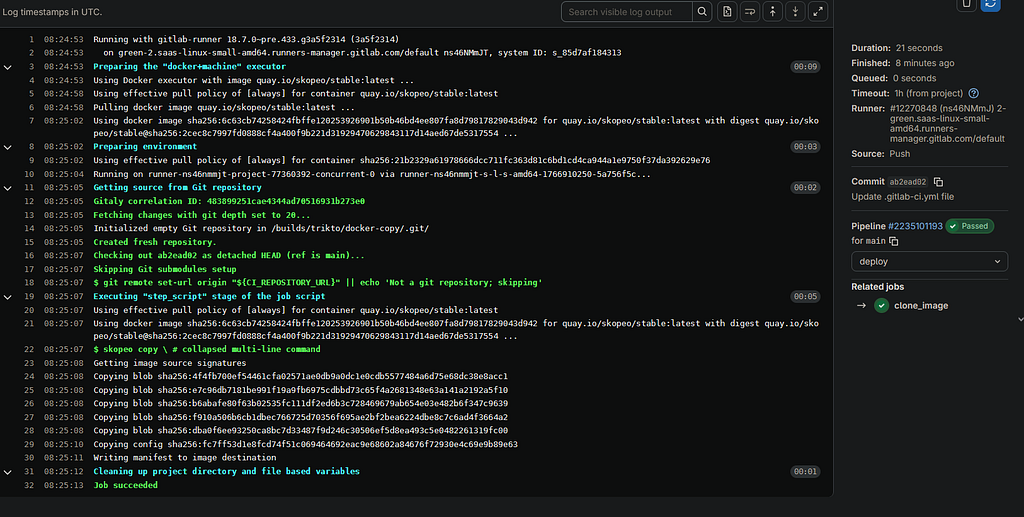
Task: Click the Log timestamps in UTC label
Action: pos(52,12)
